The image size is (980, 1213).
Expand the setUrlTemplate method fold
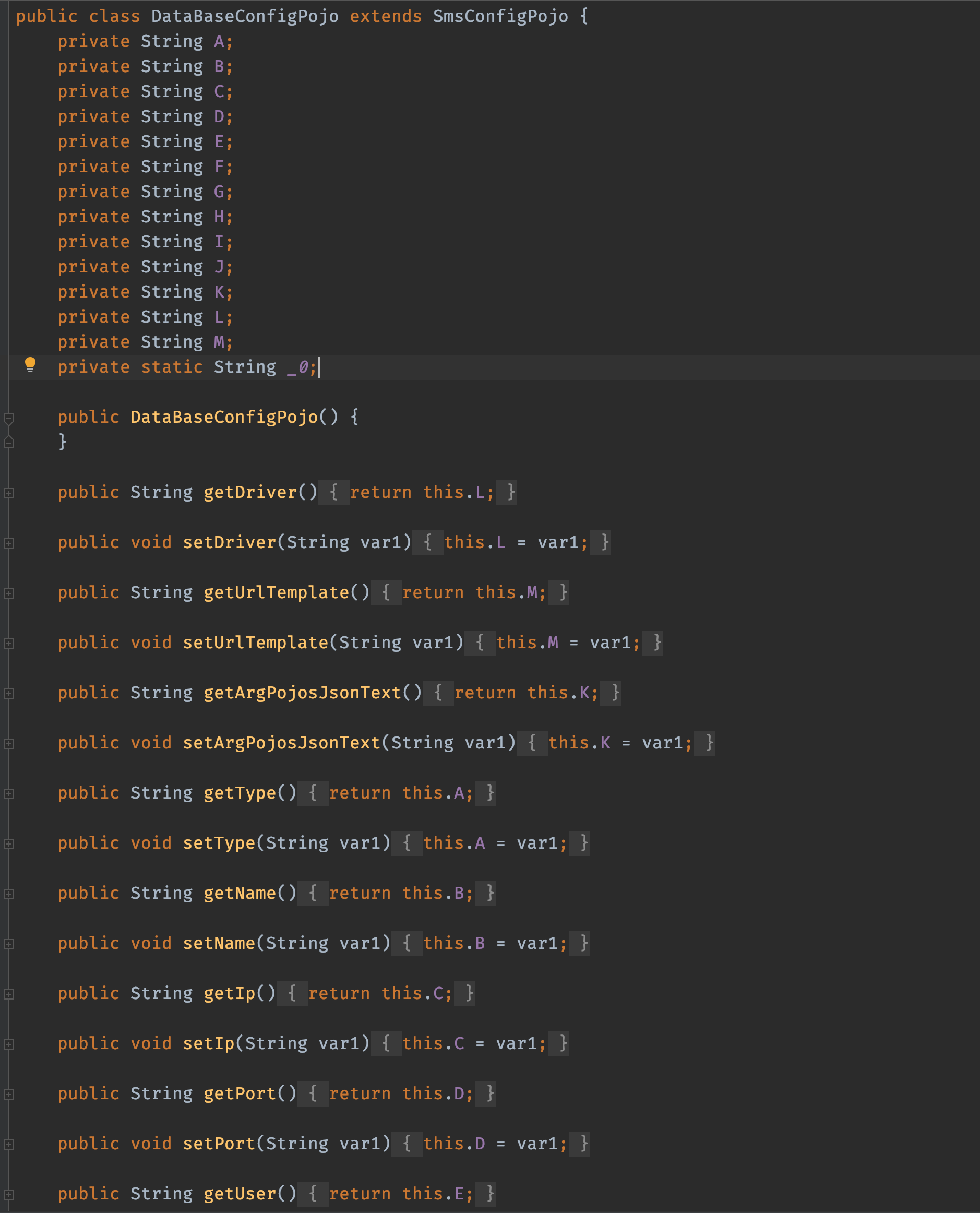[x=9, y=643]
